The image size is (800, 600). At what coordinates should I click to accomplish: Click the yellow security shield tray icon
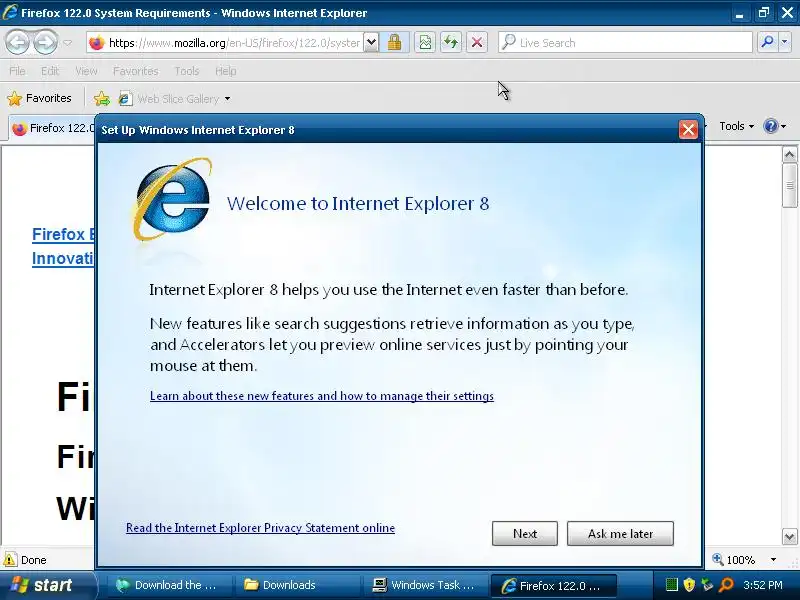pos(689,585)
